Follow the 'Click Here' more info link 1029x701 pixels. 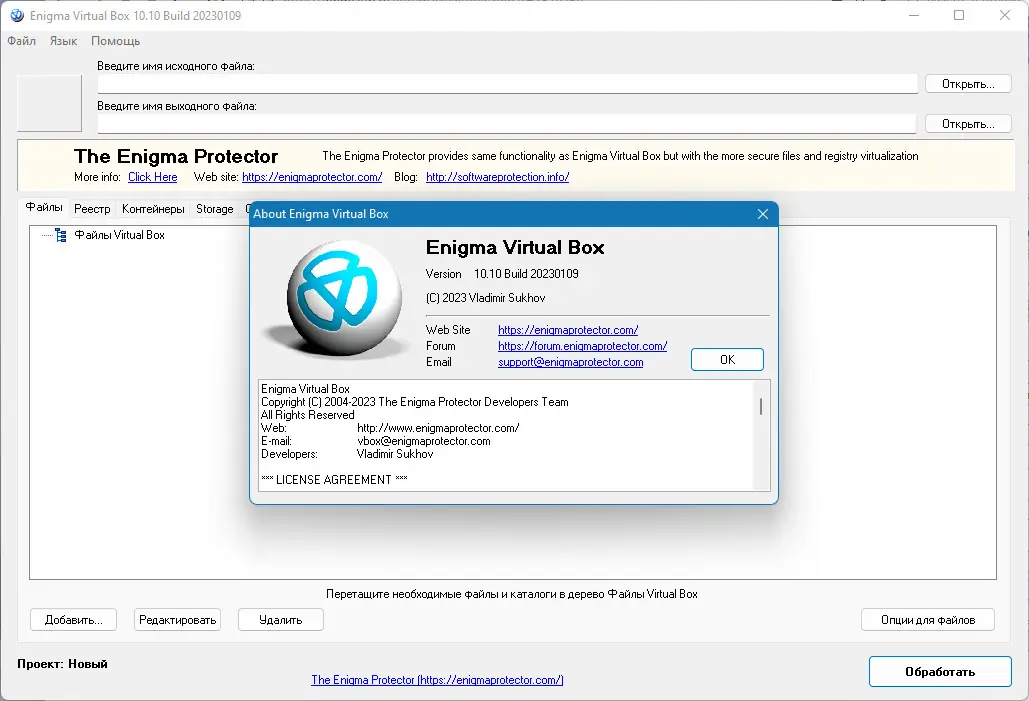(152, 177)
